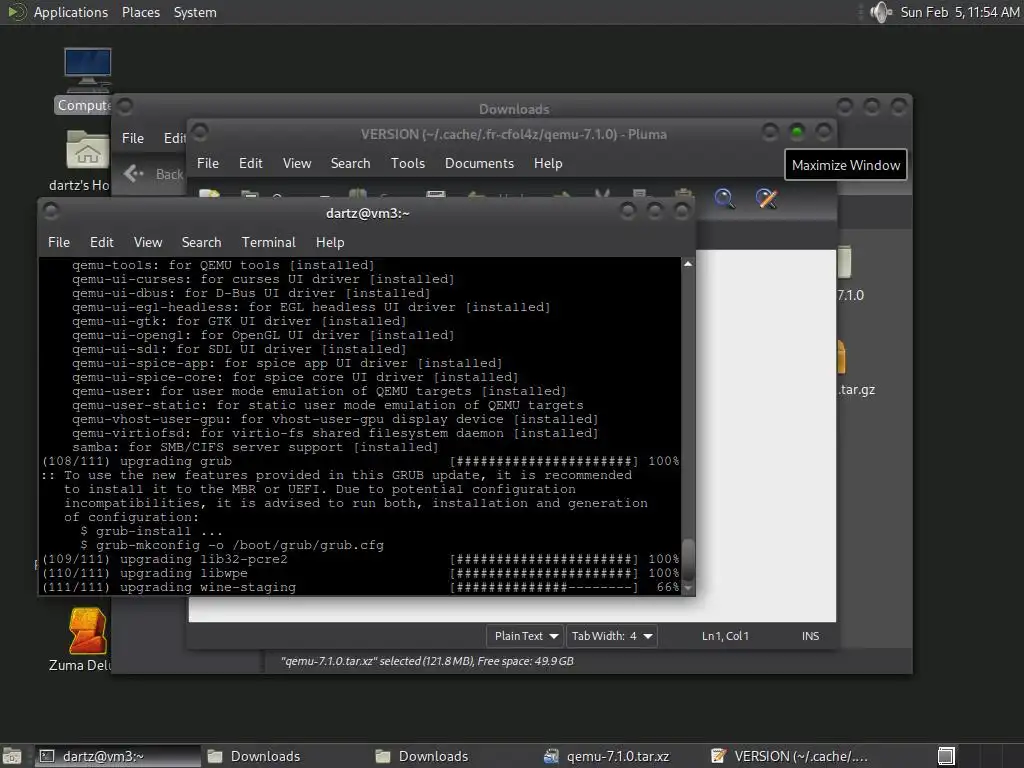Open the Edit menu in terminal window

pos(101,242)
